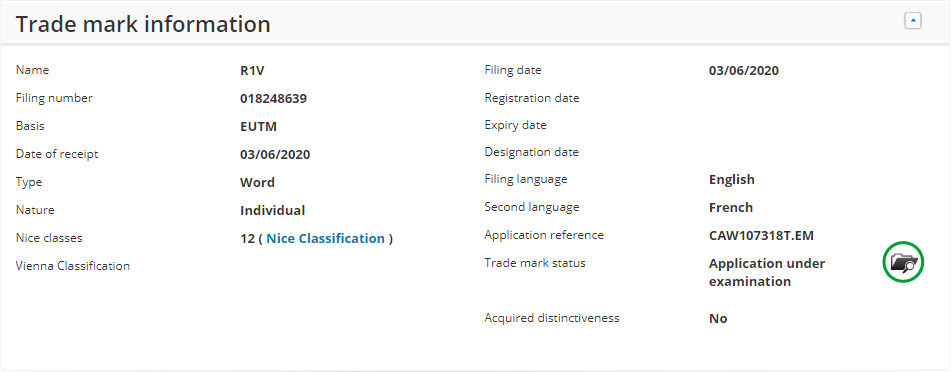Open the Nice Classification link
The width and height of the screenshot is (951, 372).
(x=326, y=238)
